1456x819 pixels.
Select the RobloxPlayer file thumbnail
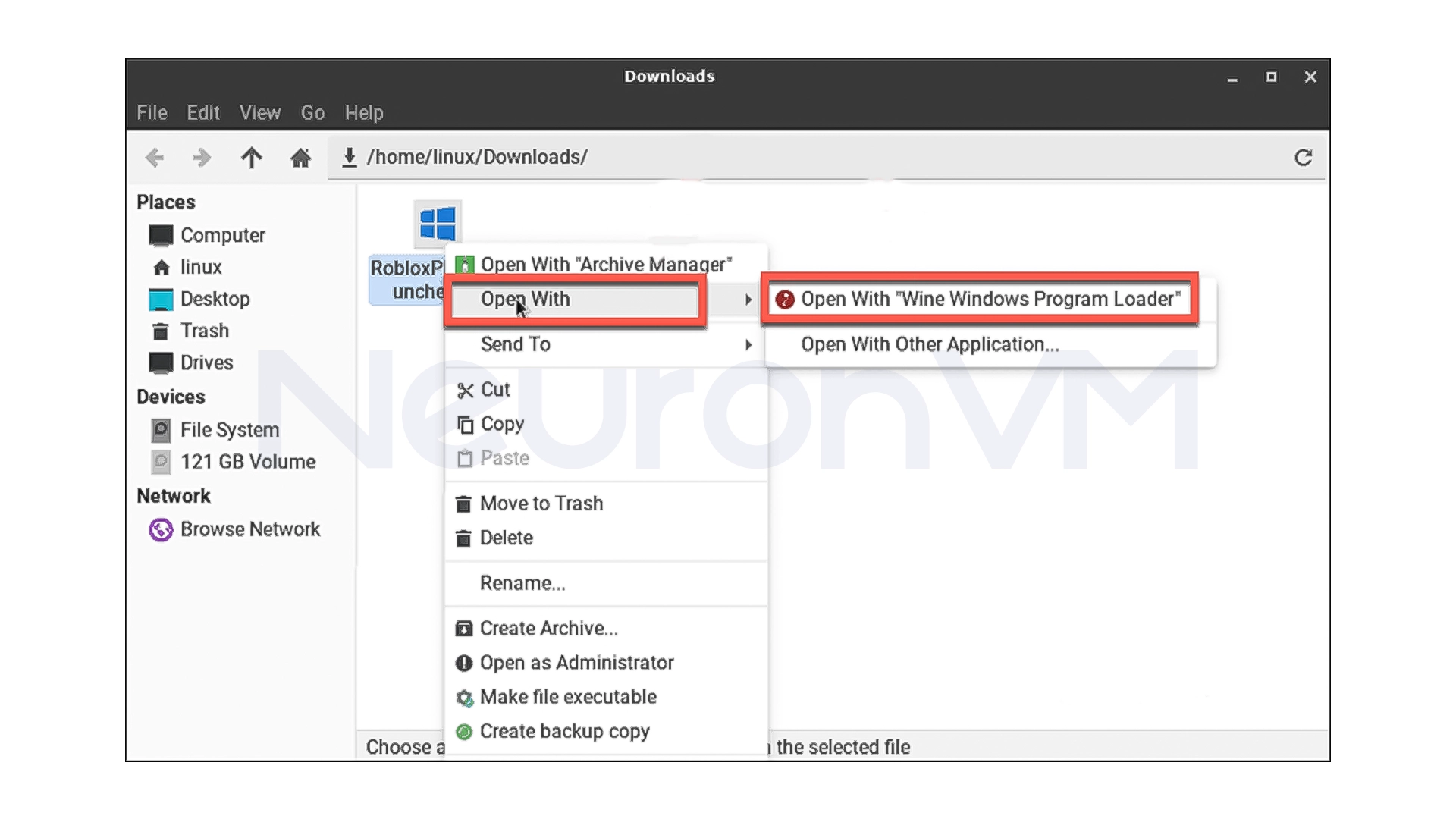(x=438, y=224)
